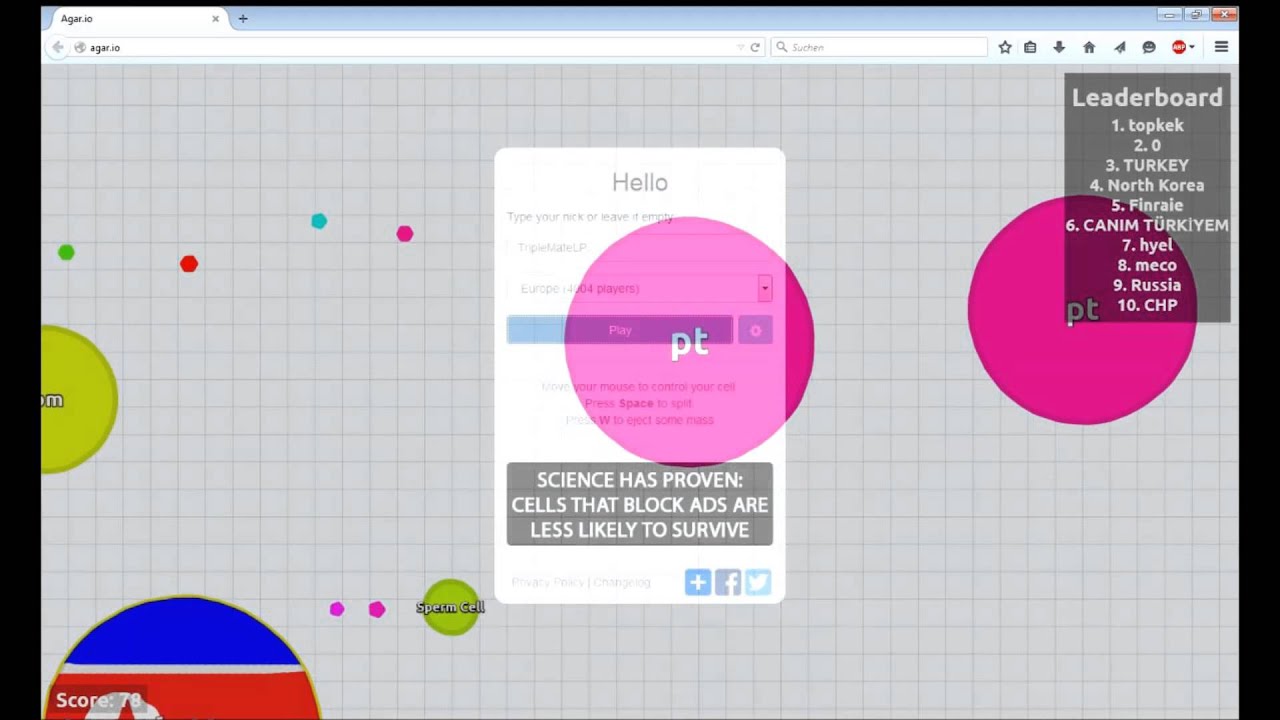Open the URL history dropdown arrow
Image resolution: width=1280 pixels, height=720 pixels.
point(740,47)
